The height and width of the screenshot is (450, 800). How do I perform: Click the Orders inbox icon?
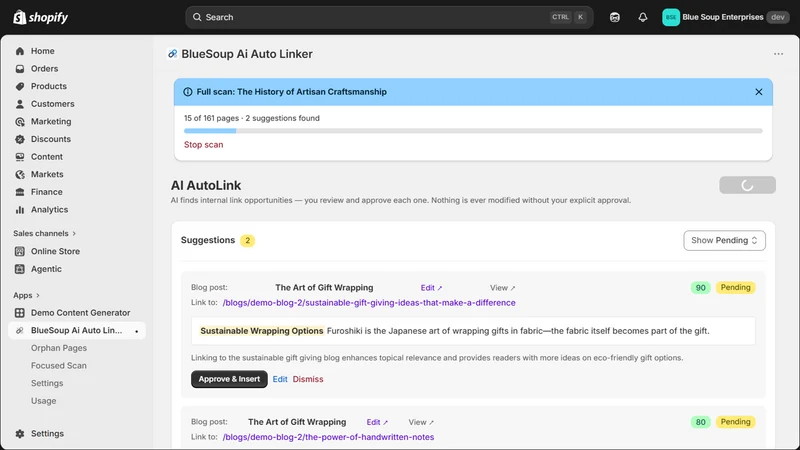(20, 68)
